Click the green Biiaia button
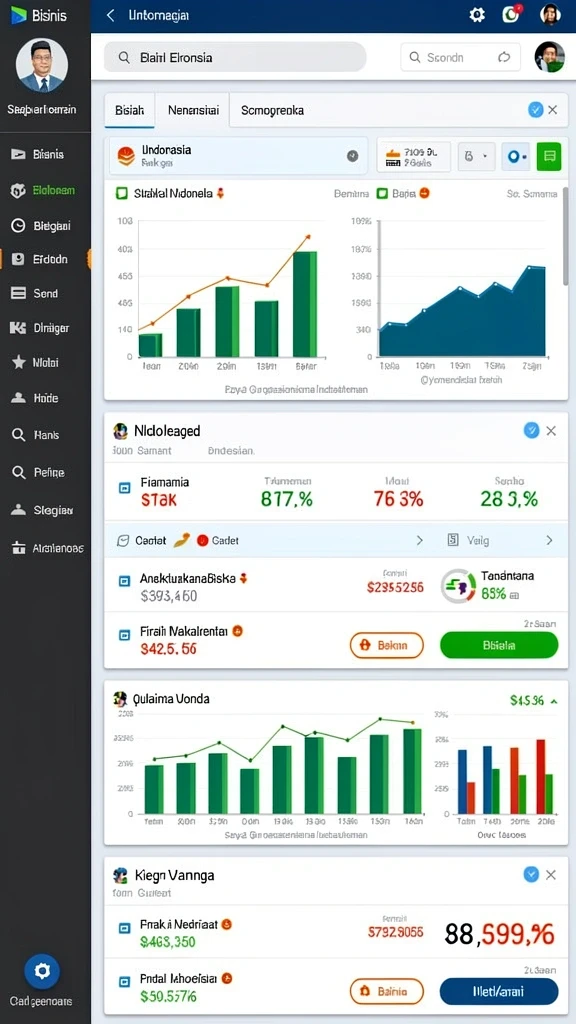The height and width of the screenshot is (1024, 576). pyautogui.click(x=499, y=645)
